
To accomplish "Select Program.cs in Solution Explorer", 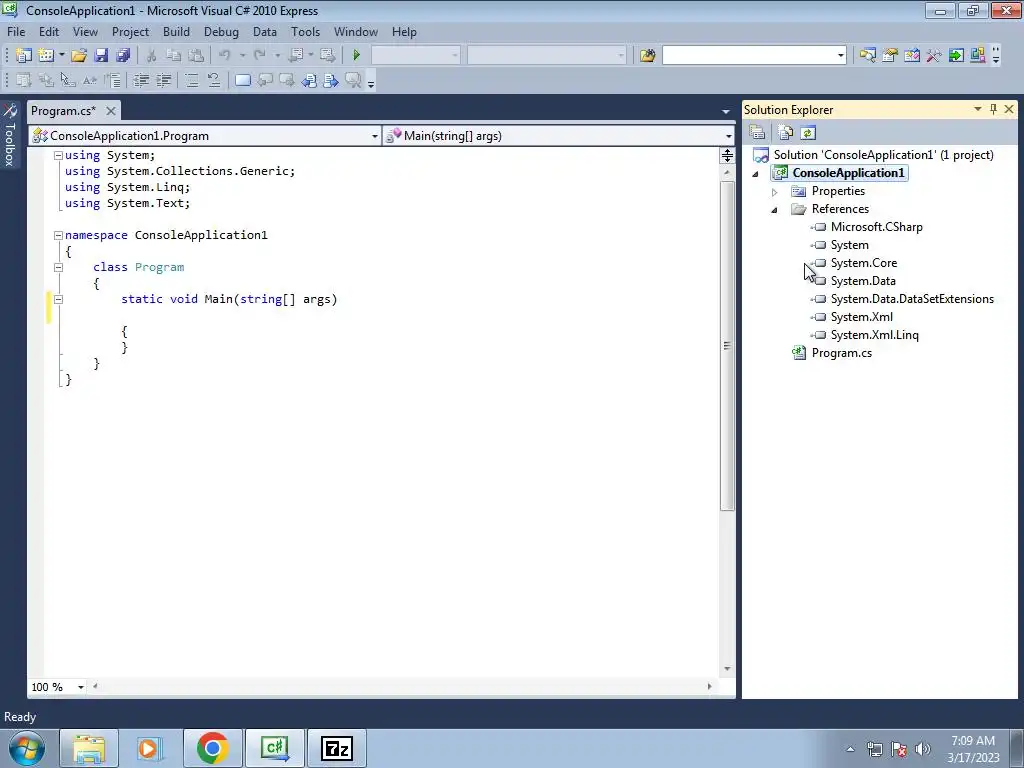I will [841, 353].
